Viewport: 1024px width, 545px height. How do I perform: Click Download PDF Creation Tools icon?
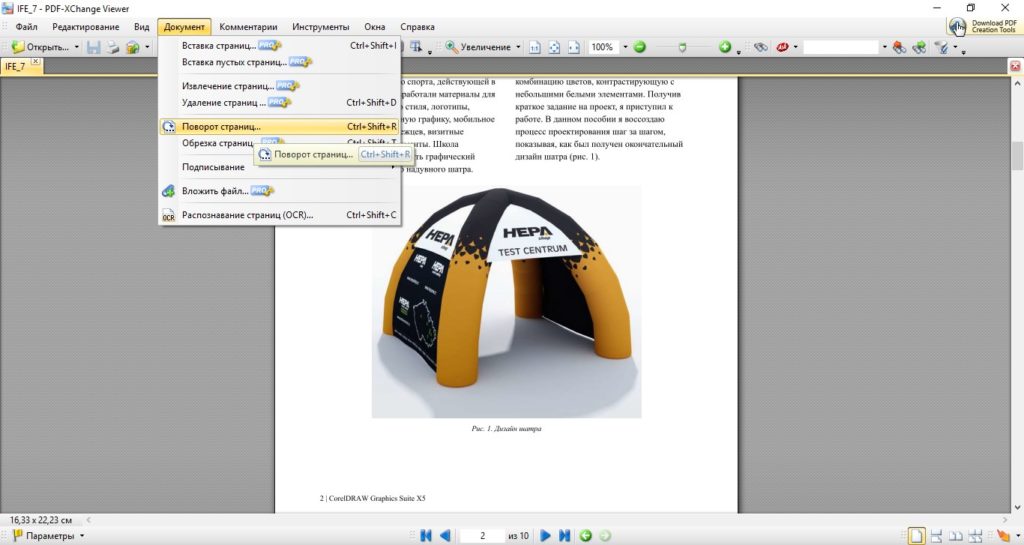click(x=957, y=26)
